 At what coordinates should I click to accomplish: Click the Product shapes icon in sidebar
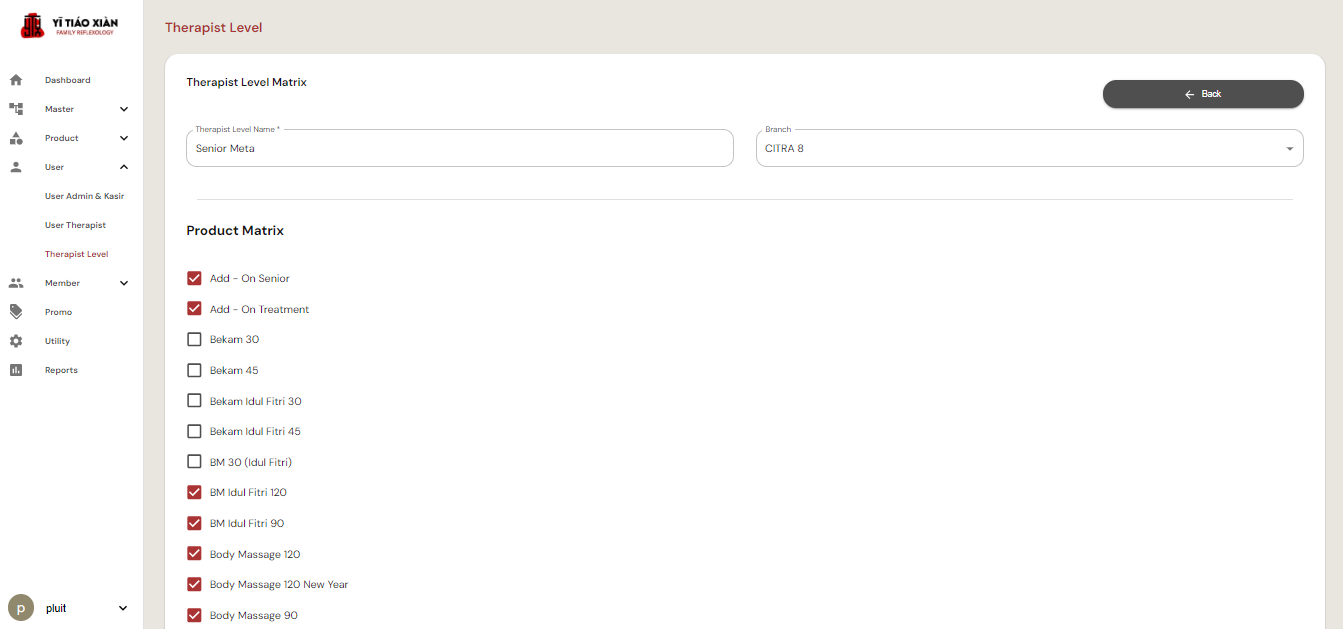click(16, 138)
